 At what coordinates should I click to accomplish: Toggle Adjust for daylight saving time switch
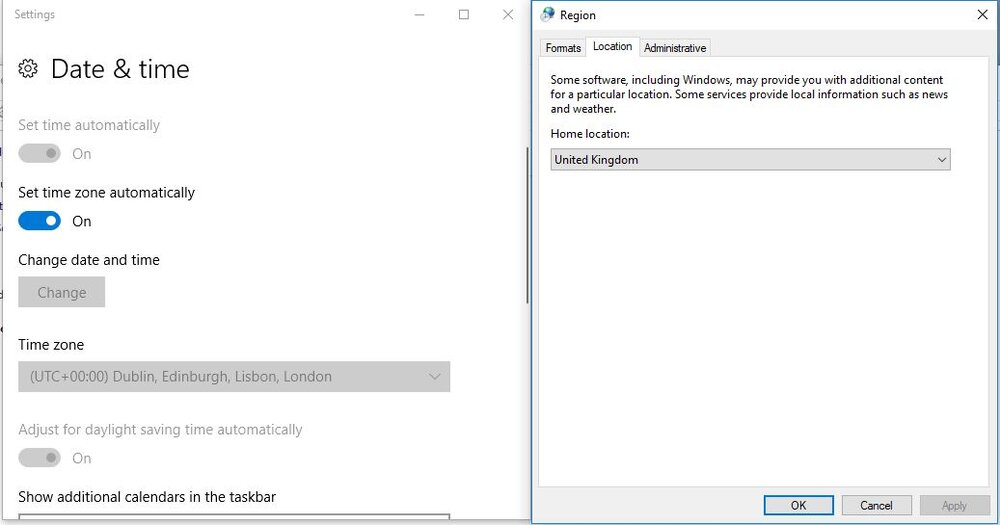pos(40,457)
